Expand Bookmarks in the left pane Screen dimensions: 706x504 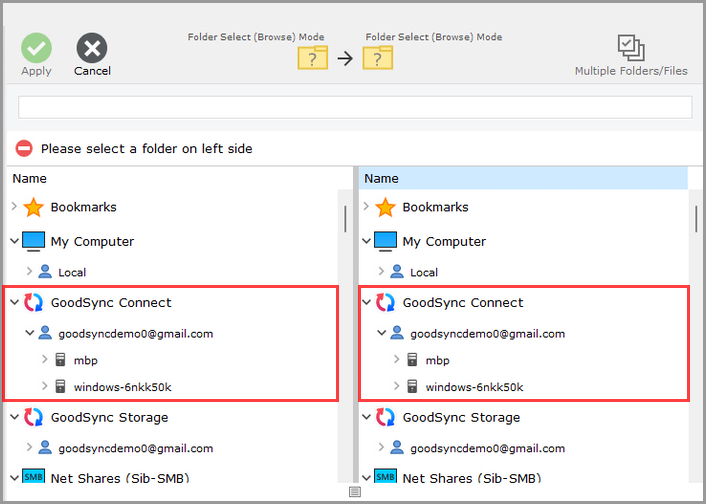(14, 207)
